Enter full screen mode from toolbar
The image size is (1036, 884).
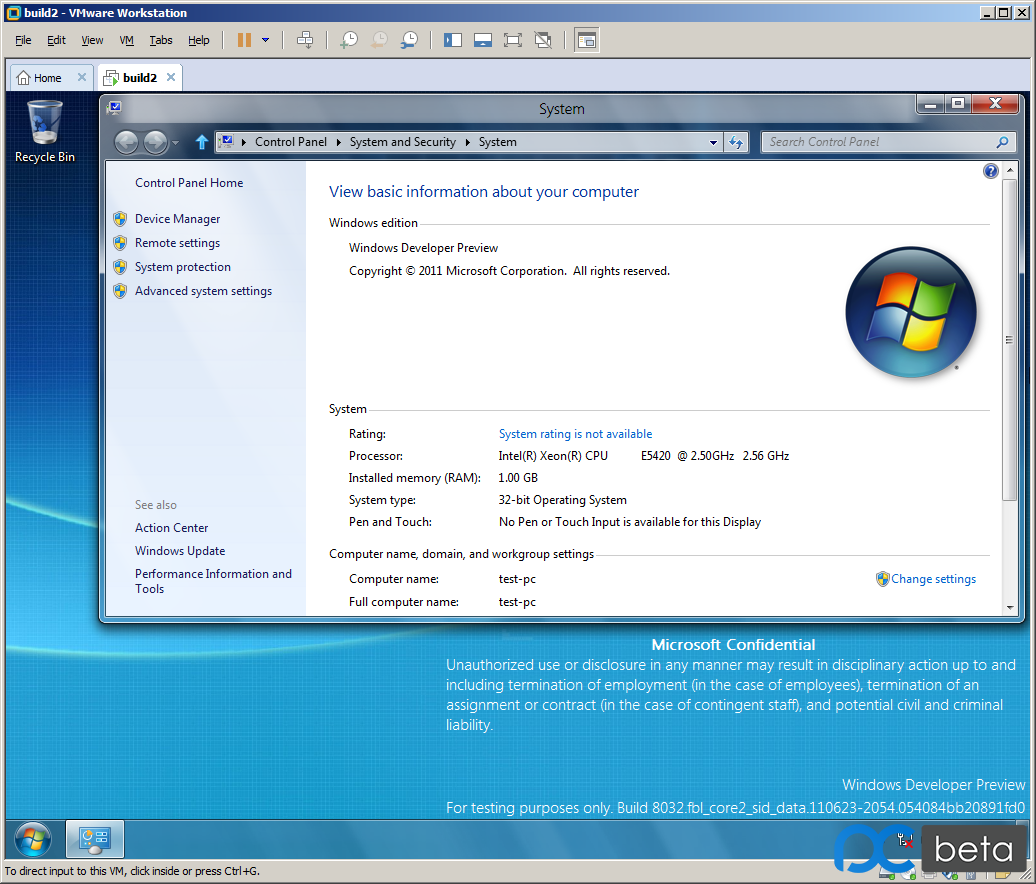click(x=513, y=40)
